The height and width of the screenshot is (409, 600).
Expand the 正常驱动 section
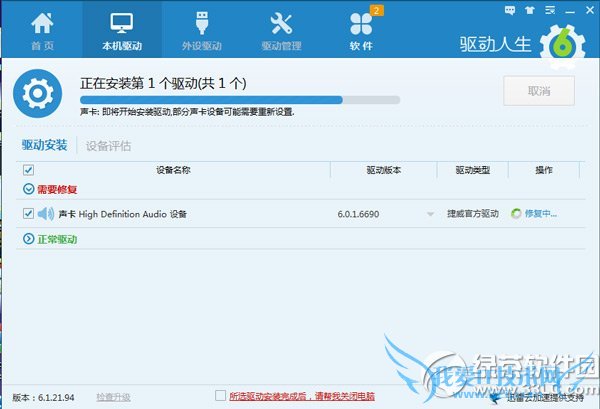point(29,239)
